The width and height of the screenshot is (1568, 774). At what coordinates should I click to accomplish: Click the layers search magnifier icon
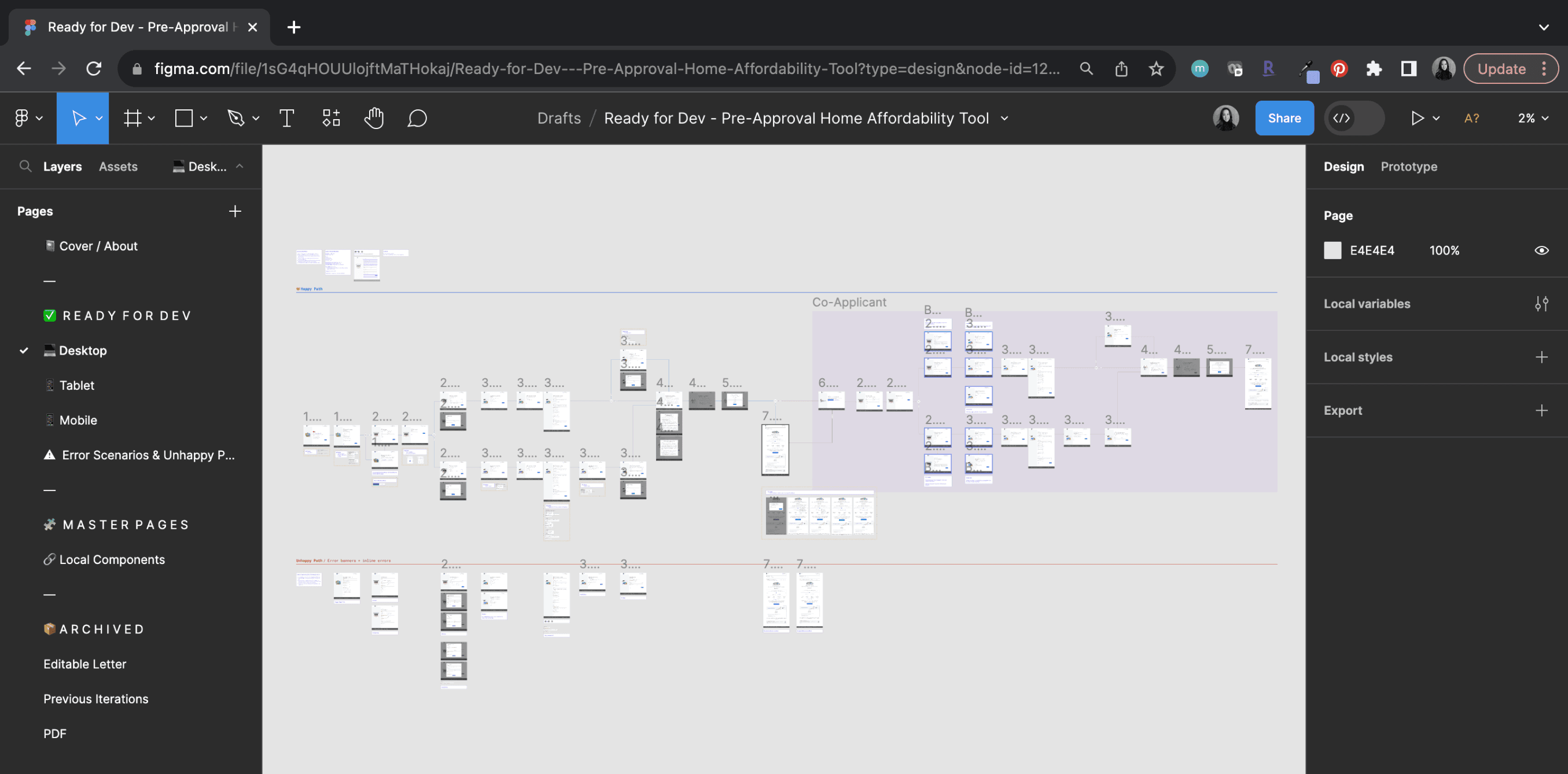(25, 166)
